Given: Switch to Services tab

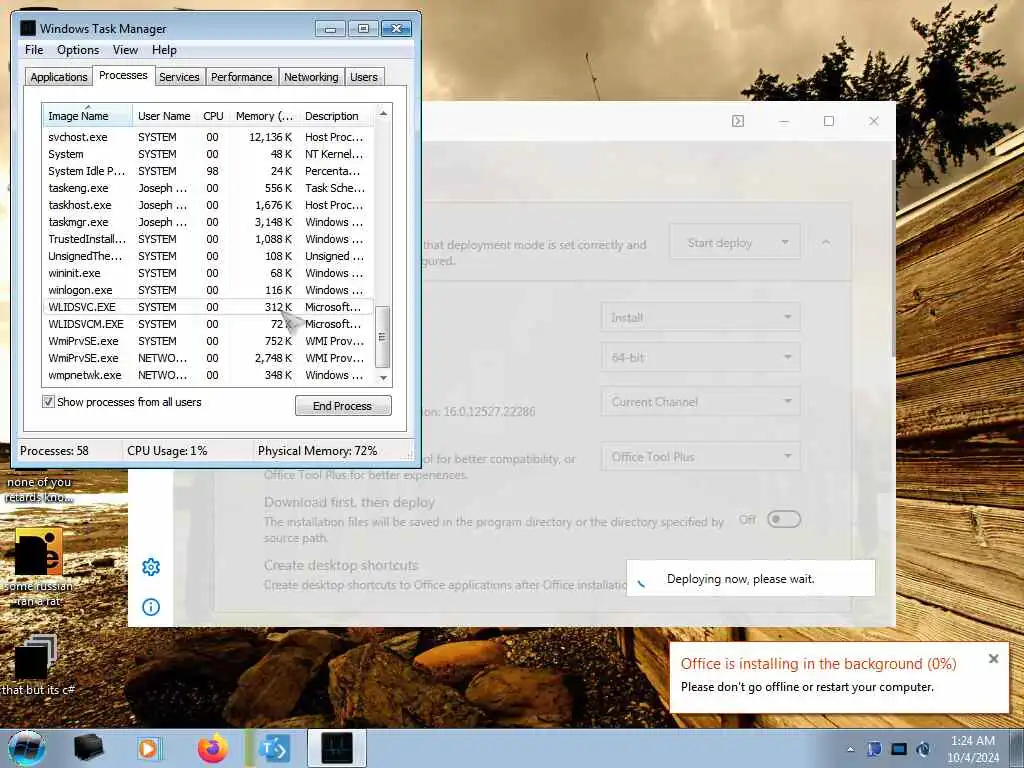Looking at the screenshot, I should [x=179, y=77].
